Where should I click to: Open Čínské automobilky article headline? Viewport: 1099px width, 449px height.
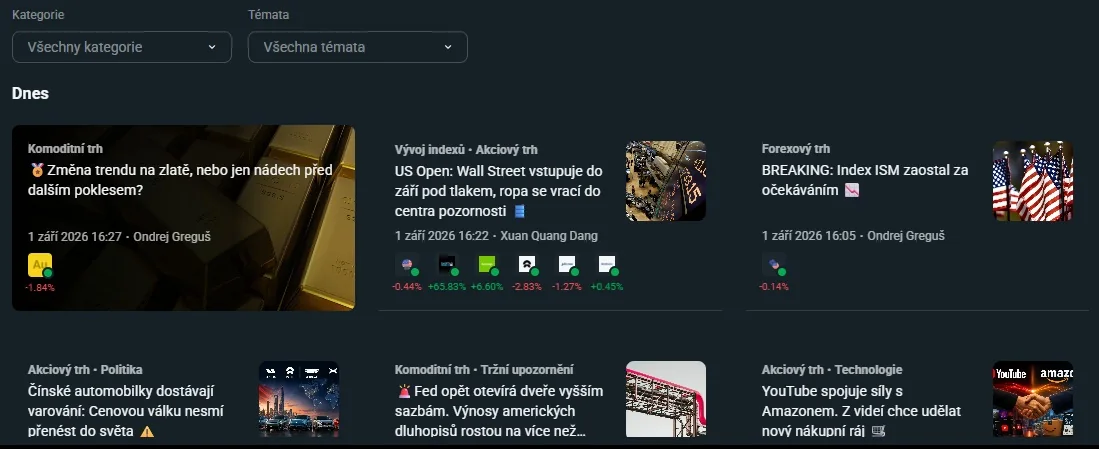point(125,411)
